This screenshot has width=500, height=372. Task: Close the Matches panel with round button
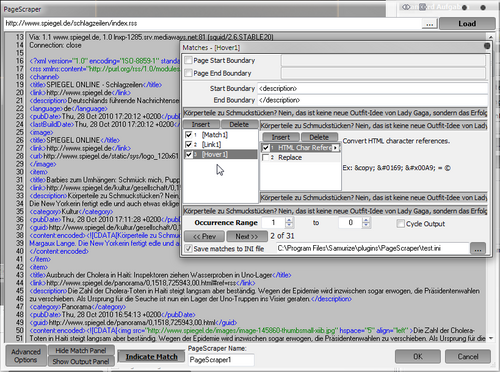click(x=487, y=46)
